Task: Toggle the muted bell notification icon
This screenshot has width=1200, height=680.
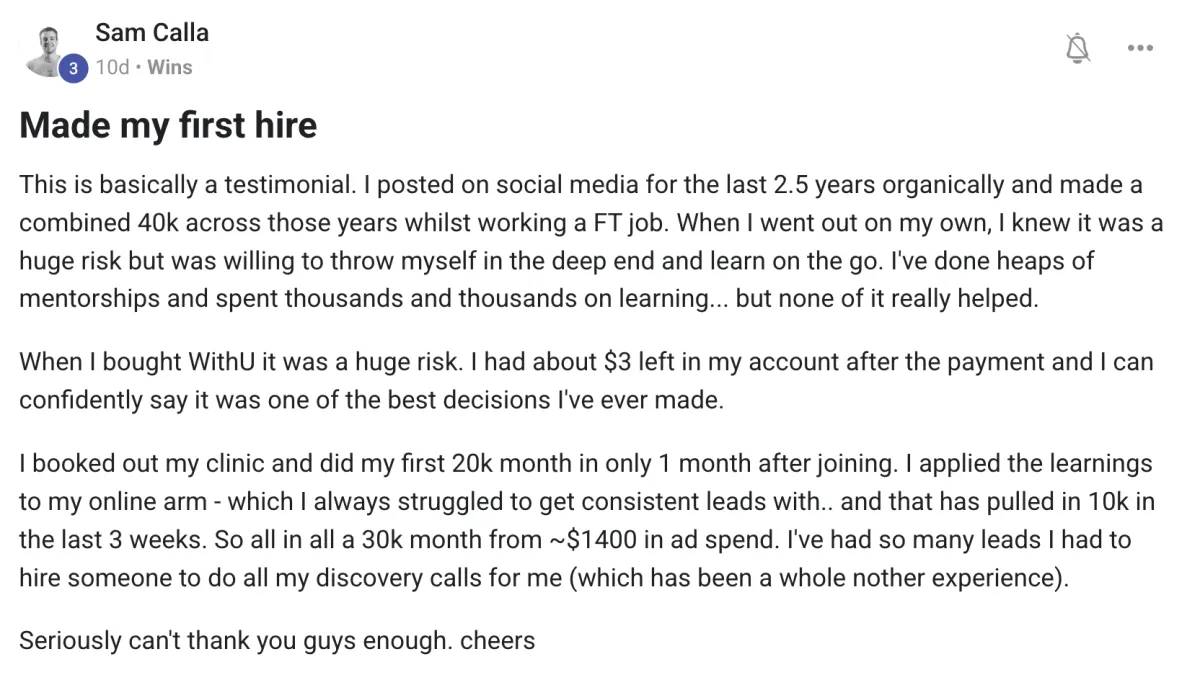Action: click(1078, 48)
